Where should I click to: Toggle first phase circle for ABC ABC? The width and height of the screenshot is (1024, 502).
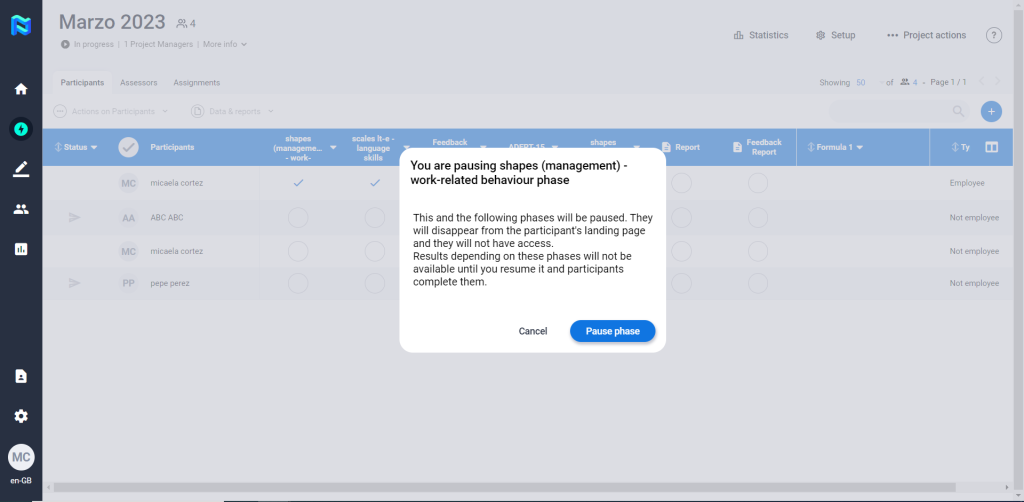[298, 218]
